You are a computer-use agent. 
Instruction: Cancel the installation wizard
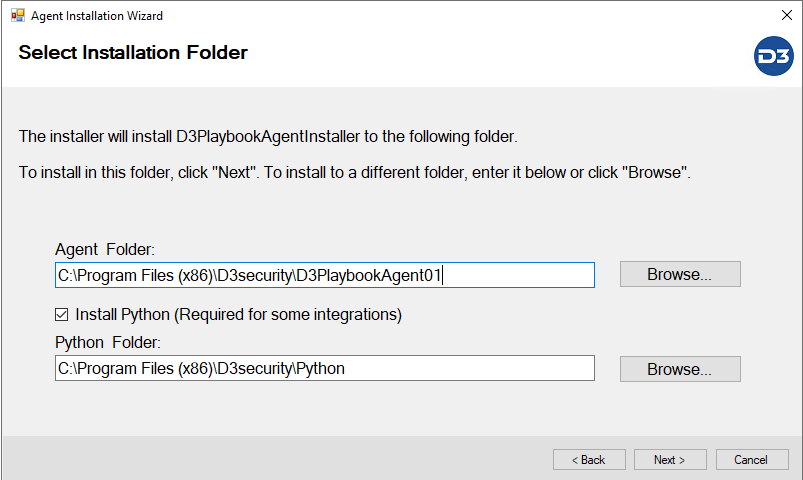click(751, 460)
